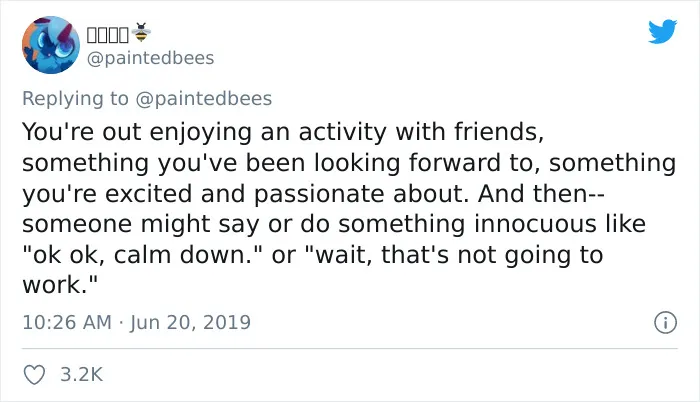The height and width of the screenshot is (402, 700).
Task: View the 3.2K likes count
Action: point(82,374)
